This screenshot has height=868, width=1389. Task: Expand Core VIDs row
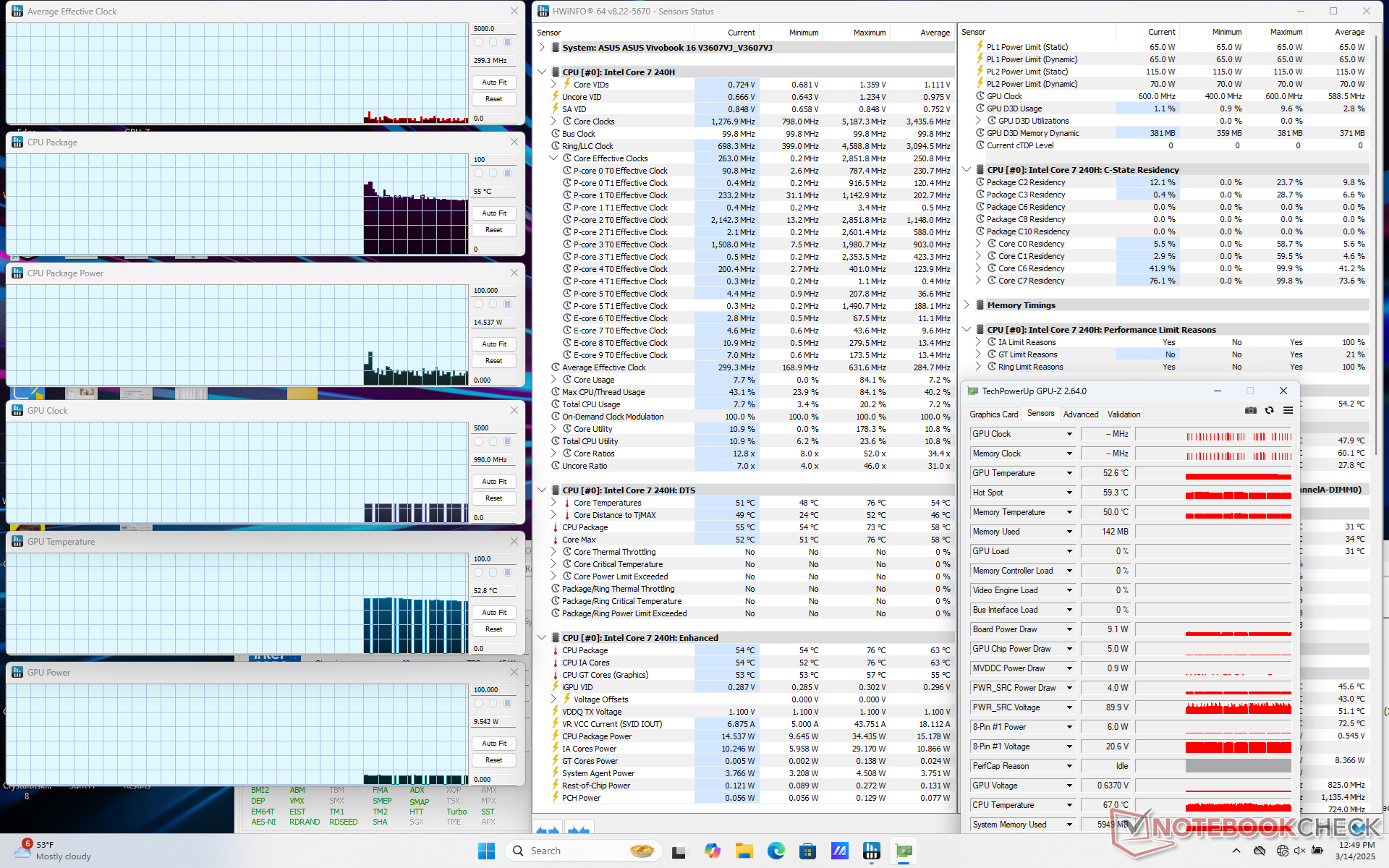point(553,85)
